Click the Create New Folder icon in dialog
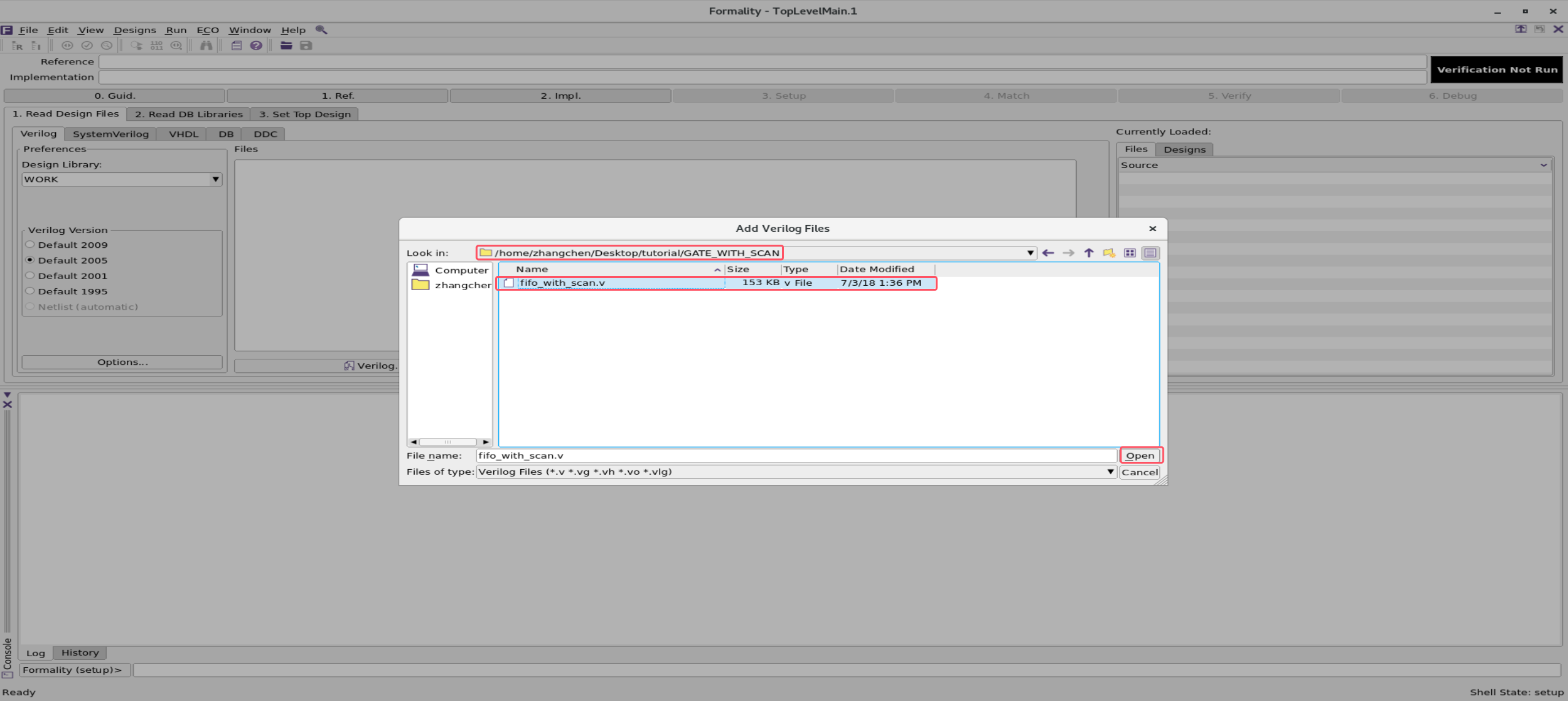This screenshot has height=701, width=1568. point(1109,253)
